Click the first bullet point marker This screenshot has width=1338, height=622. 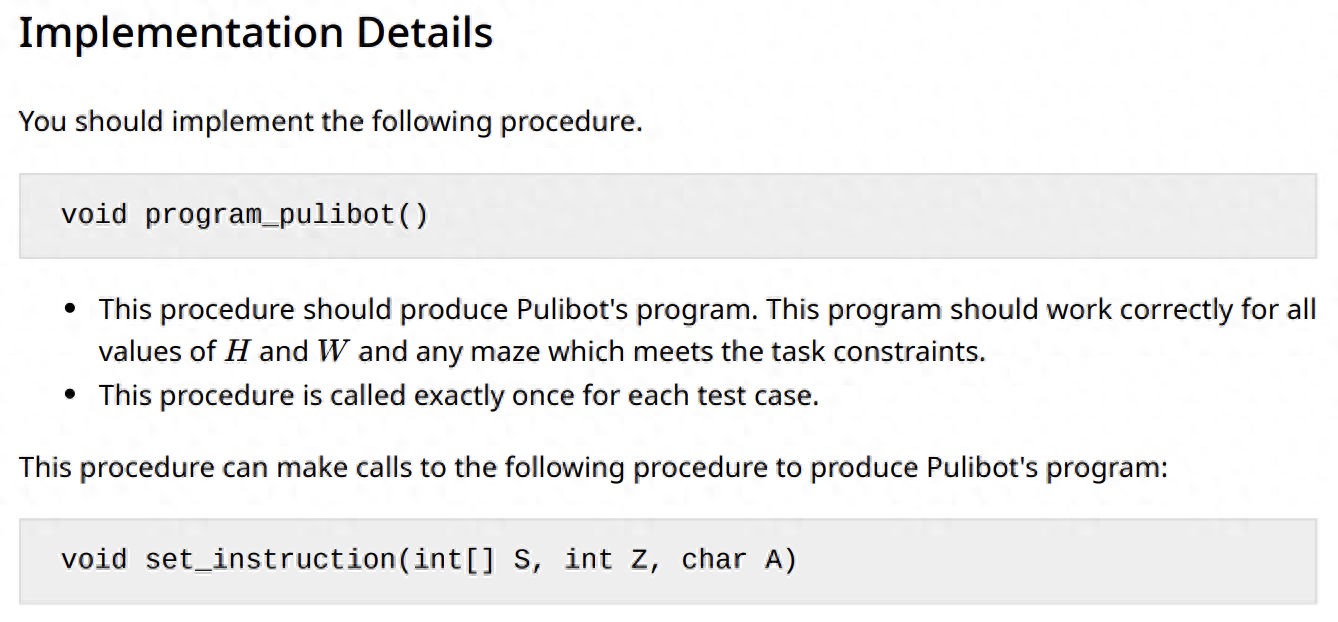click(70, 310)
